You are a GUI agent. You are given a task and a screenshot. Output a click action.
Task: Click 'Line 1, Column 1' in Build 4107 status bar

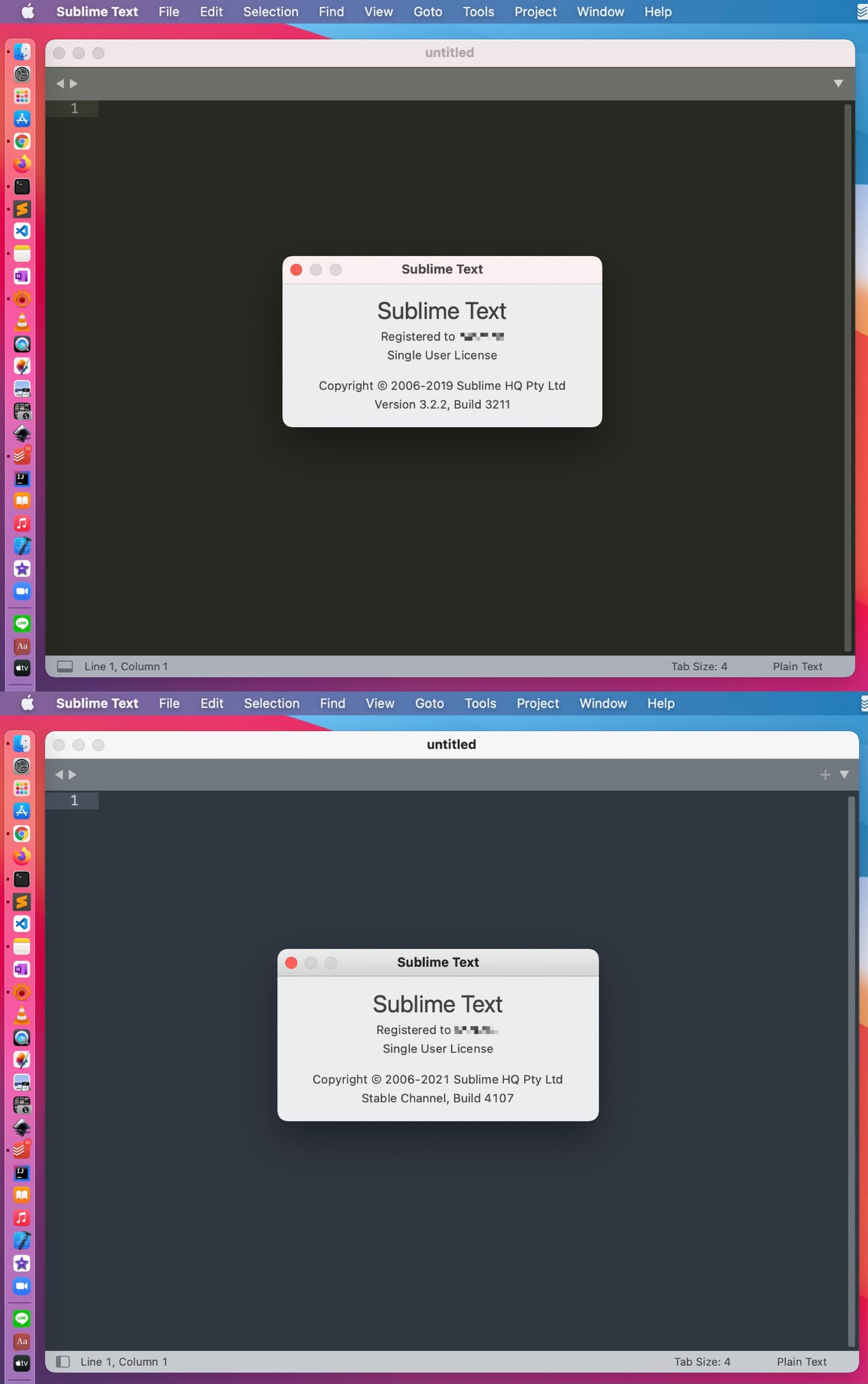coord(124,1362)
